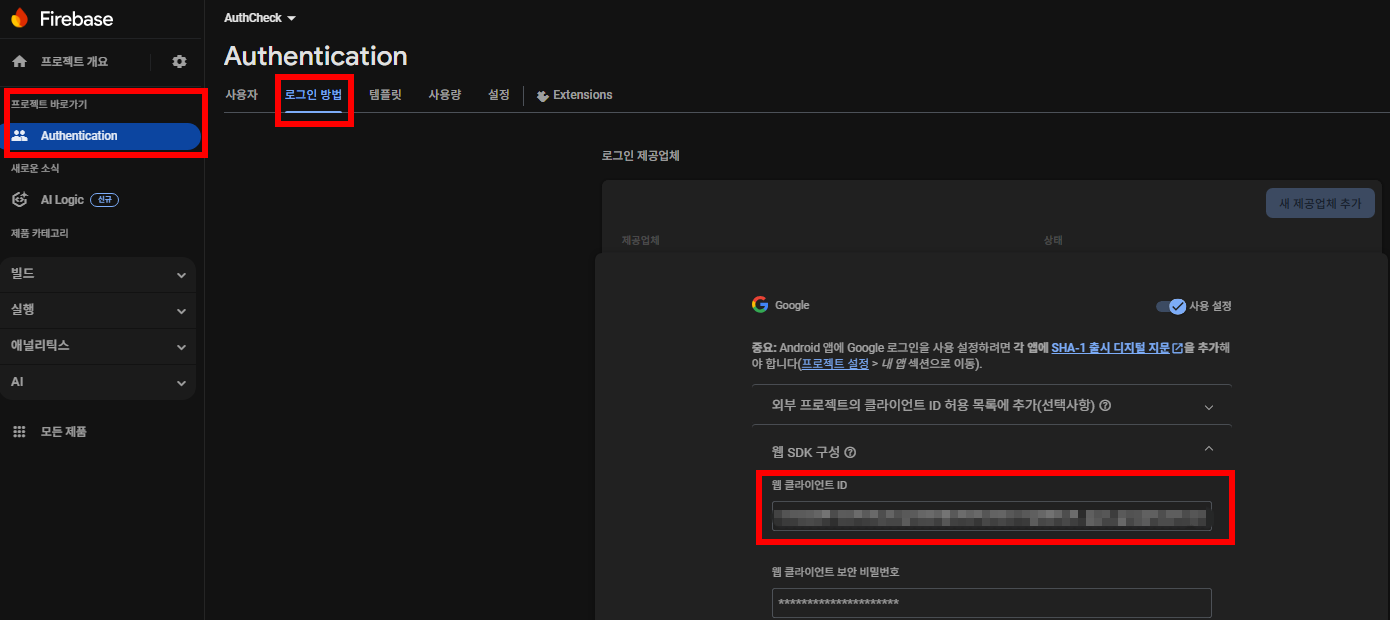Select Authentication in the sidebar
Screen dimensions: 1390x620
click(x=102, y=136)
